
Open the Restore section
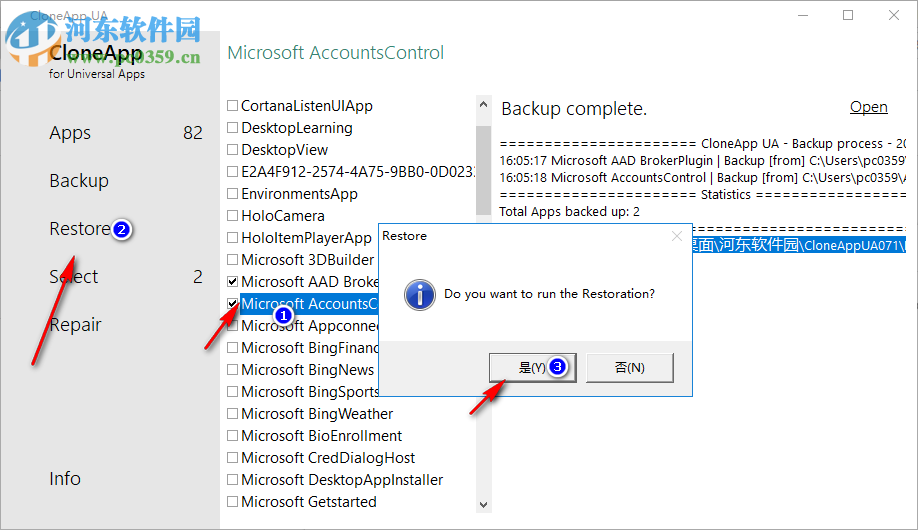click(79, 229)
